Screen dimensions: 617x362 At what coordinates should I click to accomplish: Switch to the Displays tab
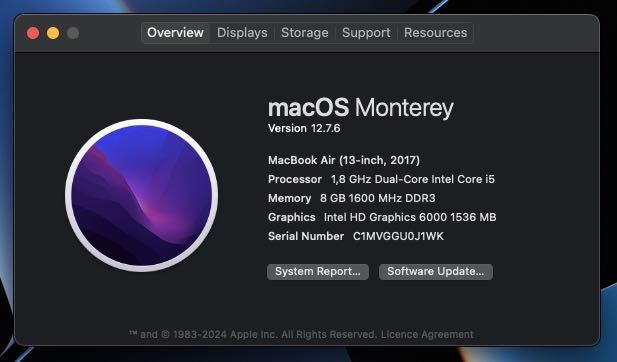tap(242, 33)
